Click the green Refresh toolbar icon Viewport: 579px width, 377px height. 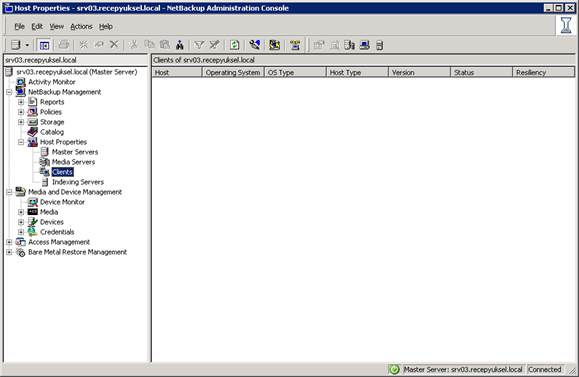(234, 45)
